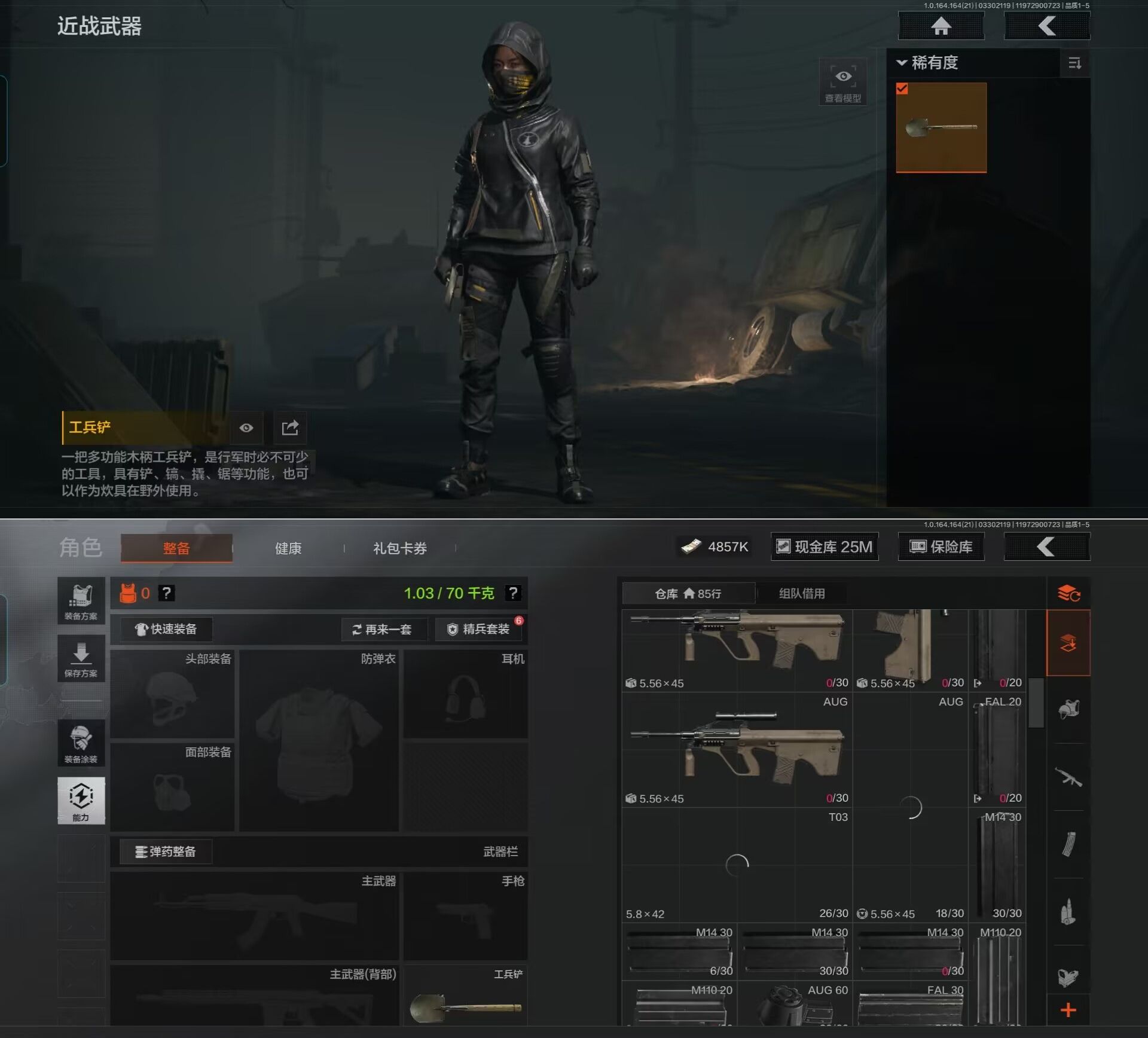The image size is (1148, 1038).
Task: Click the 快速装备 button
Action: [x=166, y=629]
